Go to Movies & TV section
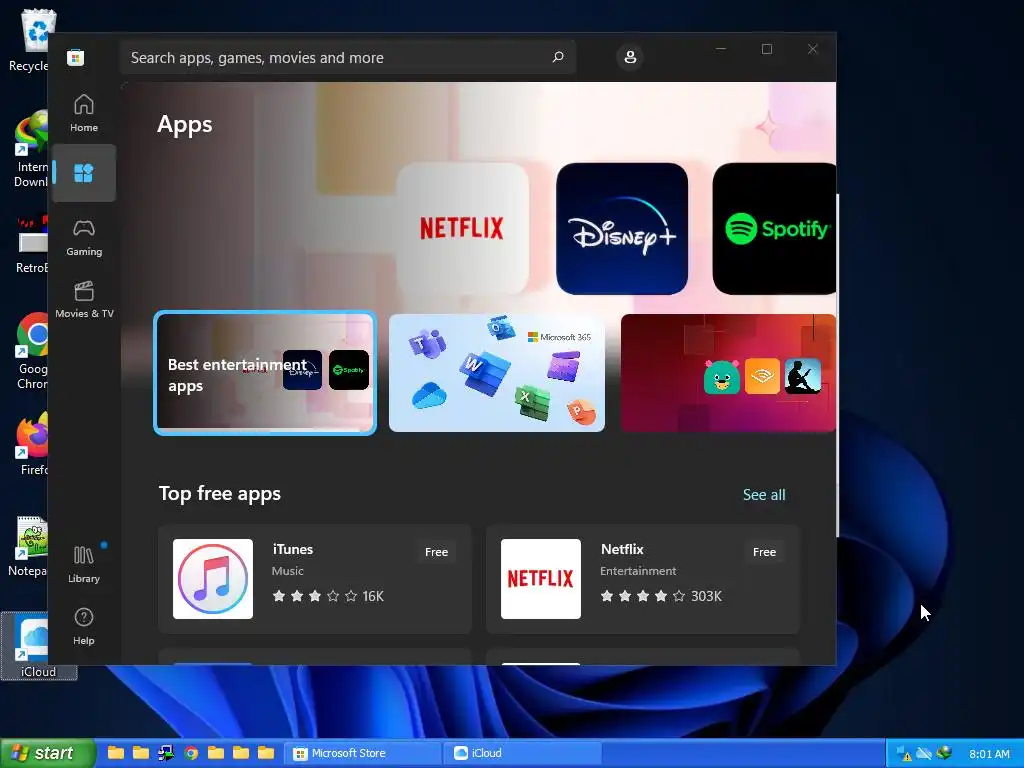Viewport: 1024px width, 768px height. (x=84, y=300)
